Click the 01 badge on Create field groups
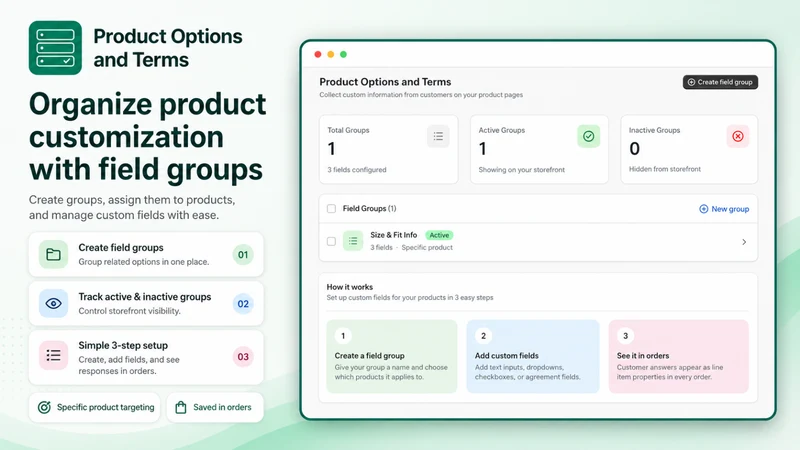Screen dimensions: 800x450 (243, 255)
